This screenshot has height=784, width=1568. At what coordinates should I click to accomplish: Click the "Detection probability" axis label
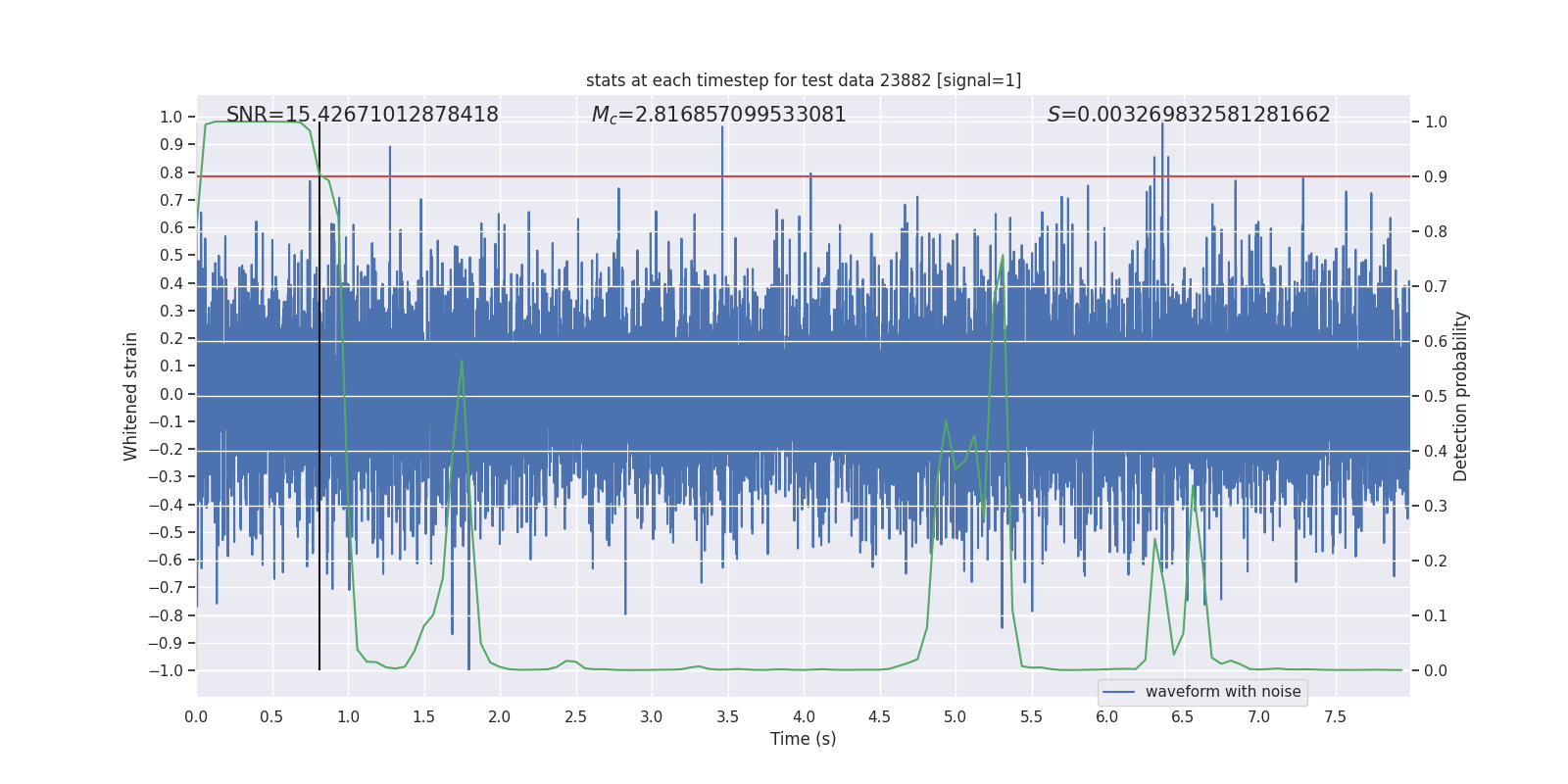click(1461, 396)
